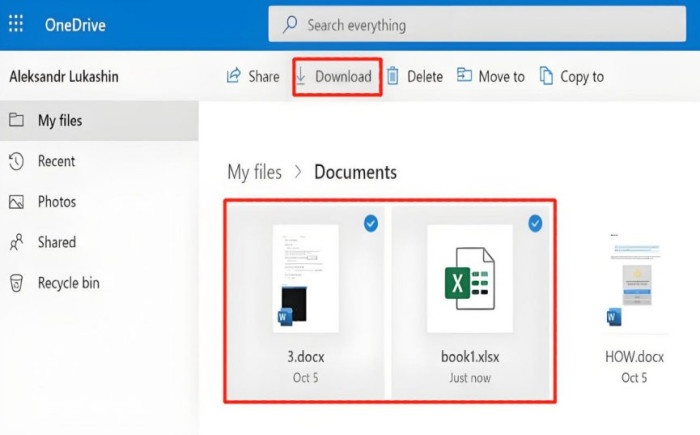Open My files in the sidebar
The image size is (700, 435).
(x=60, y=121)
